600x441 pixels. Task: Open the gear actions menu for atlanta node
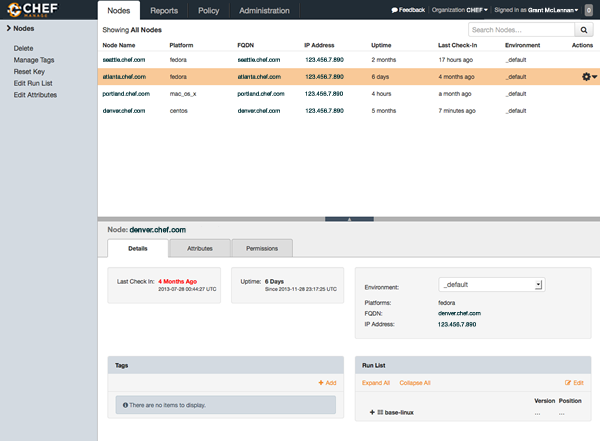tap(588, 77)
